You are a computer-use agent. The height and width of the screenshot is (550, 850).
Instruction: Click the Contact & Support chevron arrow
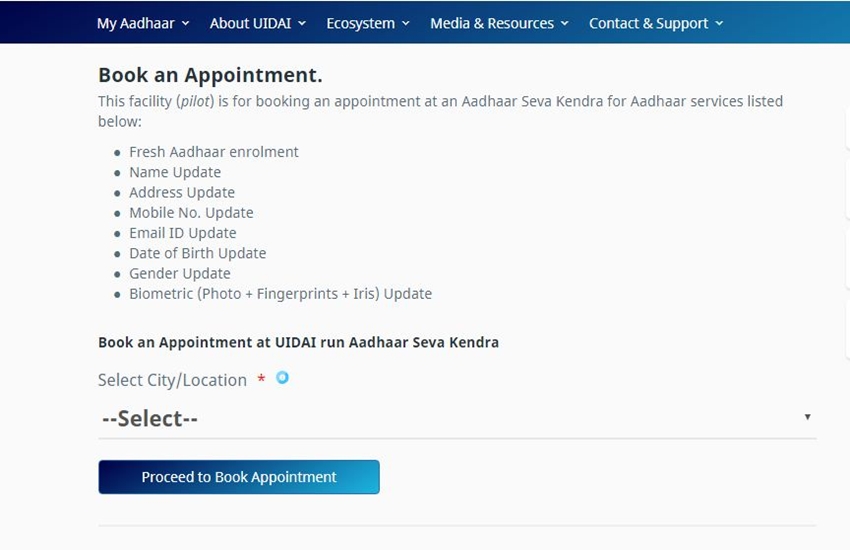pyautogui.click(x=719, y=23)
